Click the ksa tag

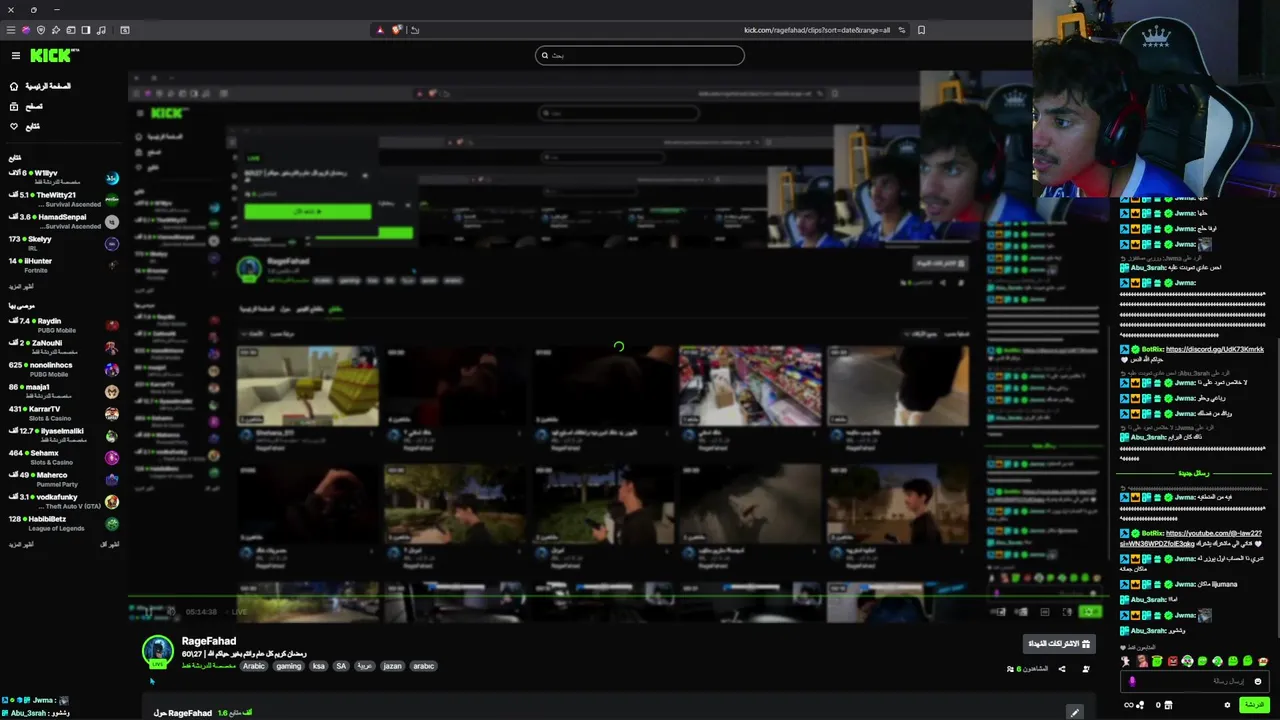(x=318, y=666)
